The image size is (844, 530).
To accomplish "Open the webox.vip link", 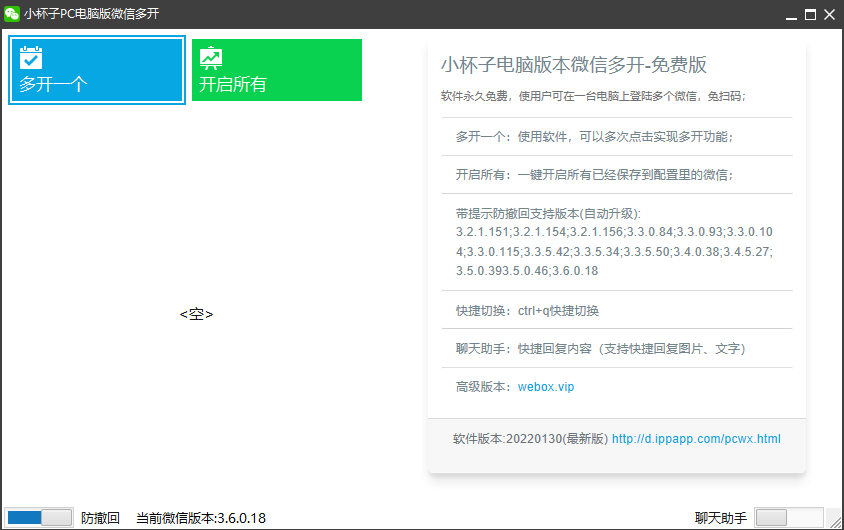I will click(546, 387).
